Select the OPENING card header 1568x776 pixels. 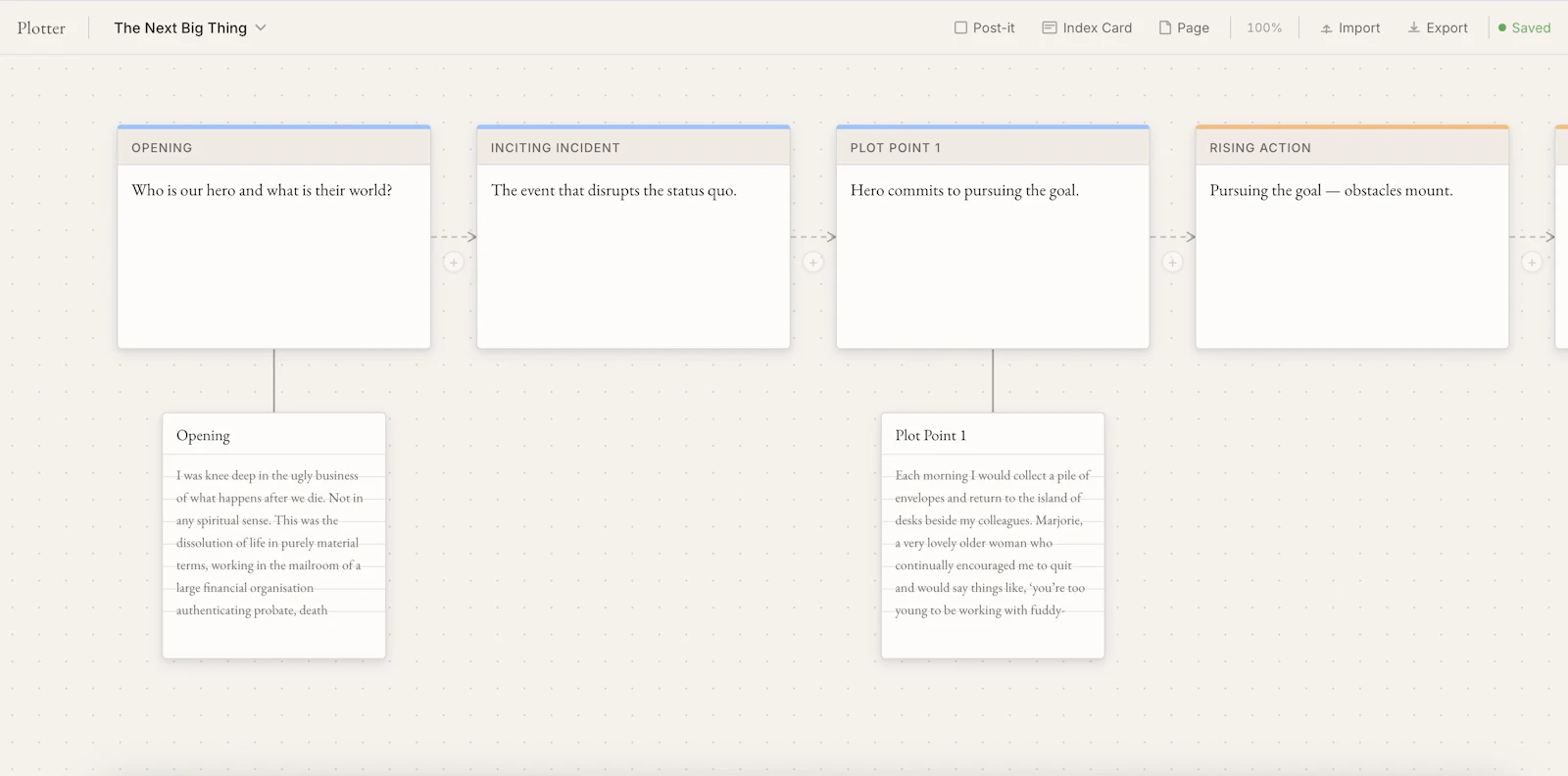click(x=273, y=147)
